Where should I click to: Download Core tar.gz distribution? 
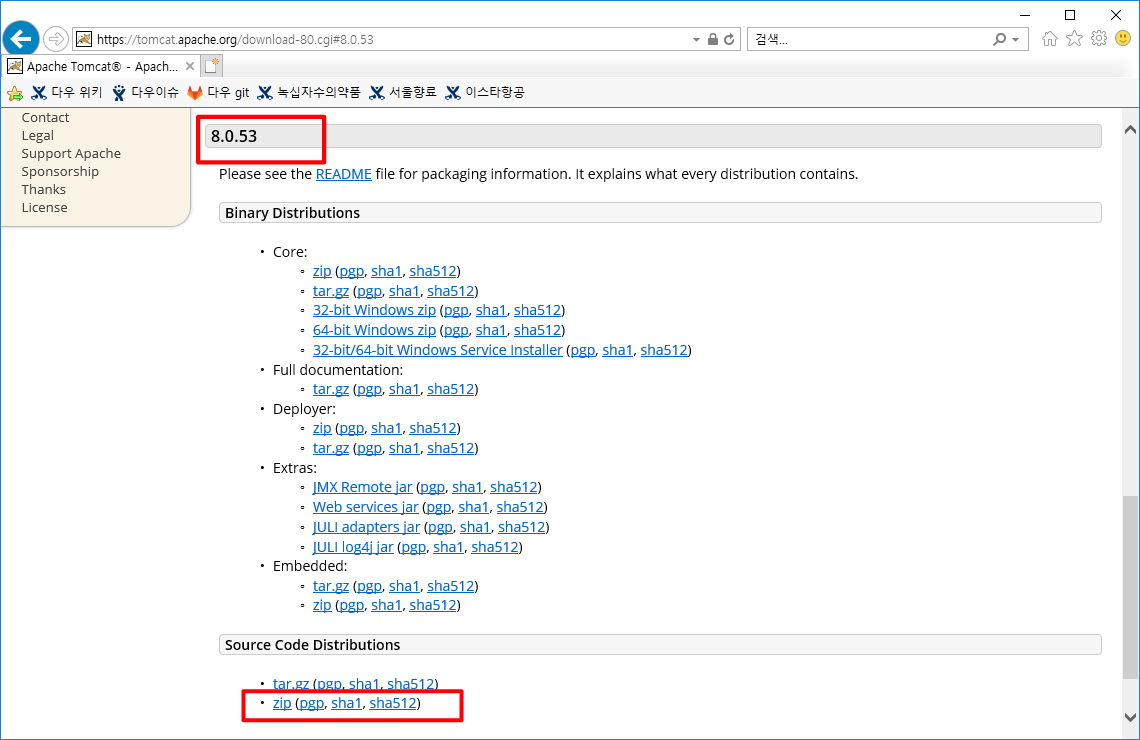click(x=331, y=291)
